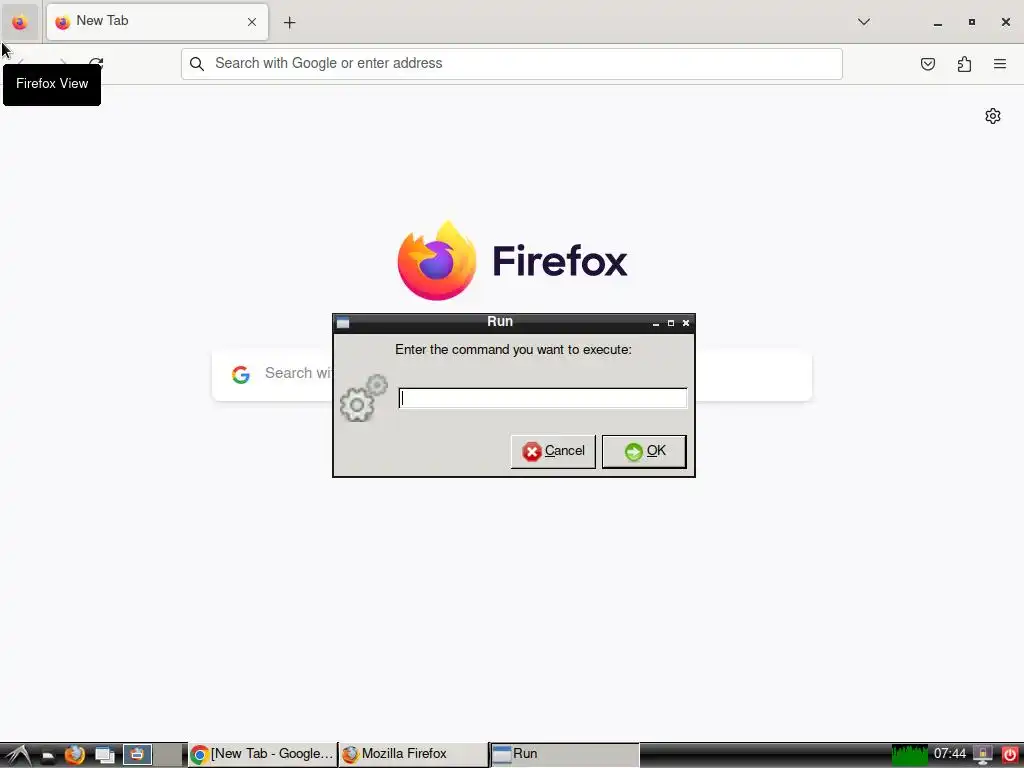
Task: Select the Run taskbar entry
Action: point(564,754)
